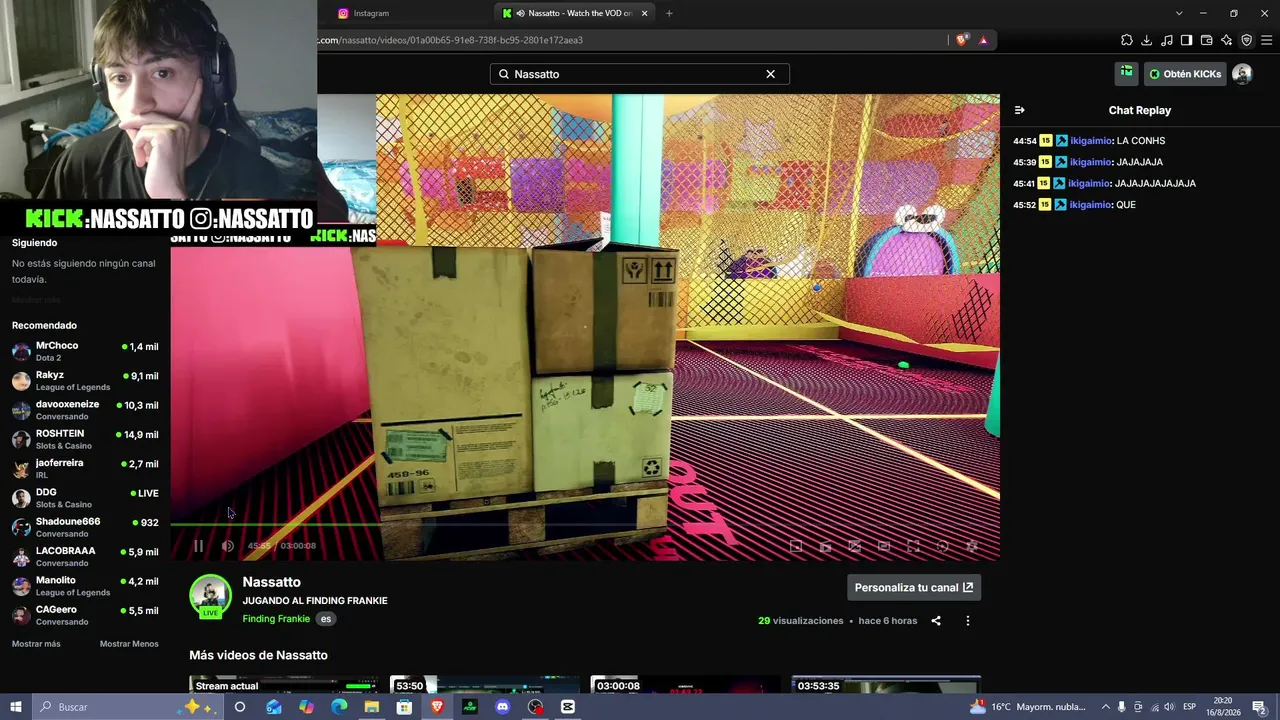Open Microsoft Edge from the taskbar
The height and width of the screenshot is (720, 1280).
tap(339, 707)
